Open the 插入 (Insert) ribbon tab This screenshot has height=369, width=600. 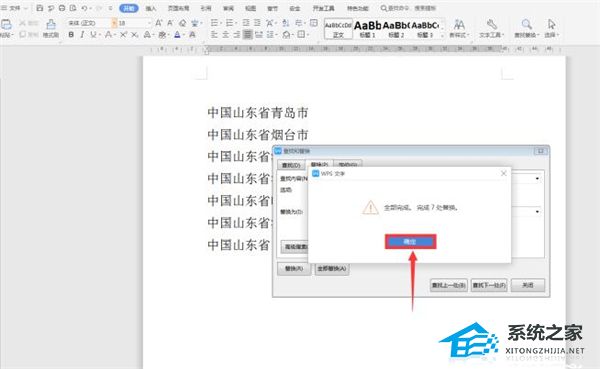(x=151, y=8)
